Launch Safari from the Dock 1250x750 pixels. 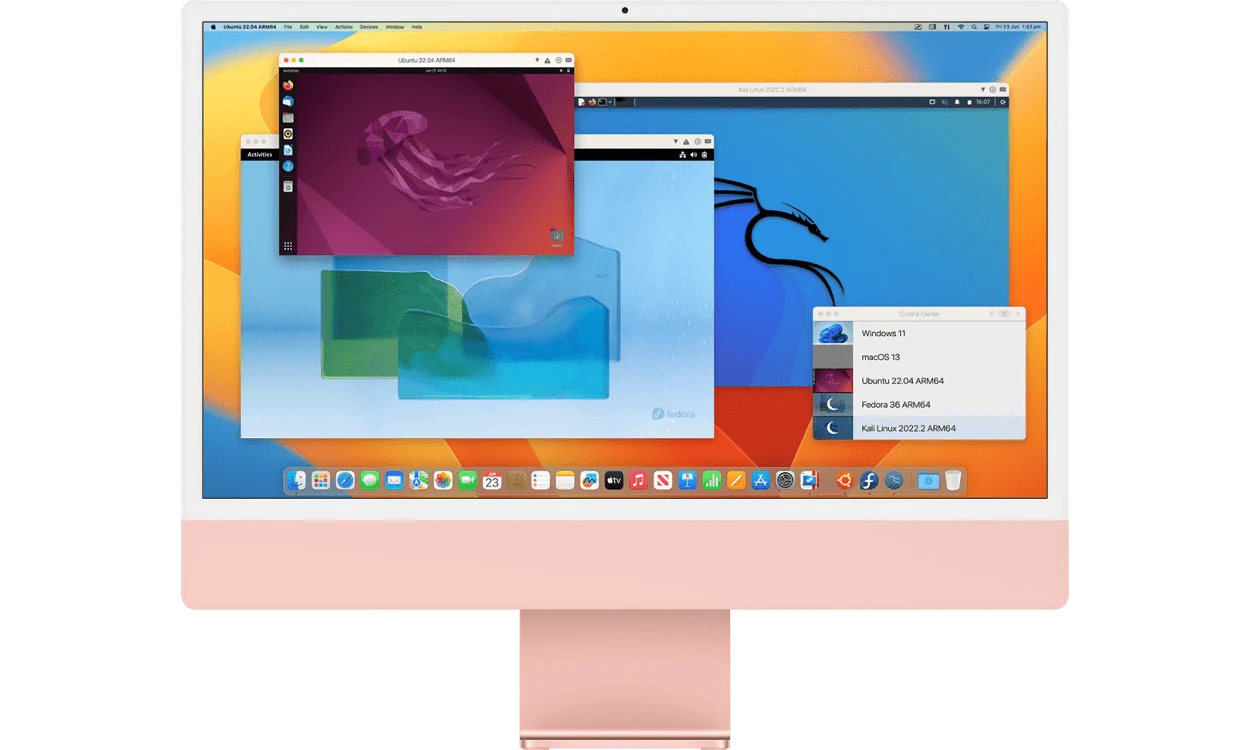pyautogui.click(x=345, y=481)
